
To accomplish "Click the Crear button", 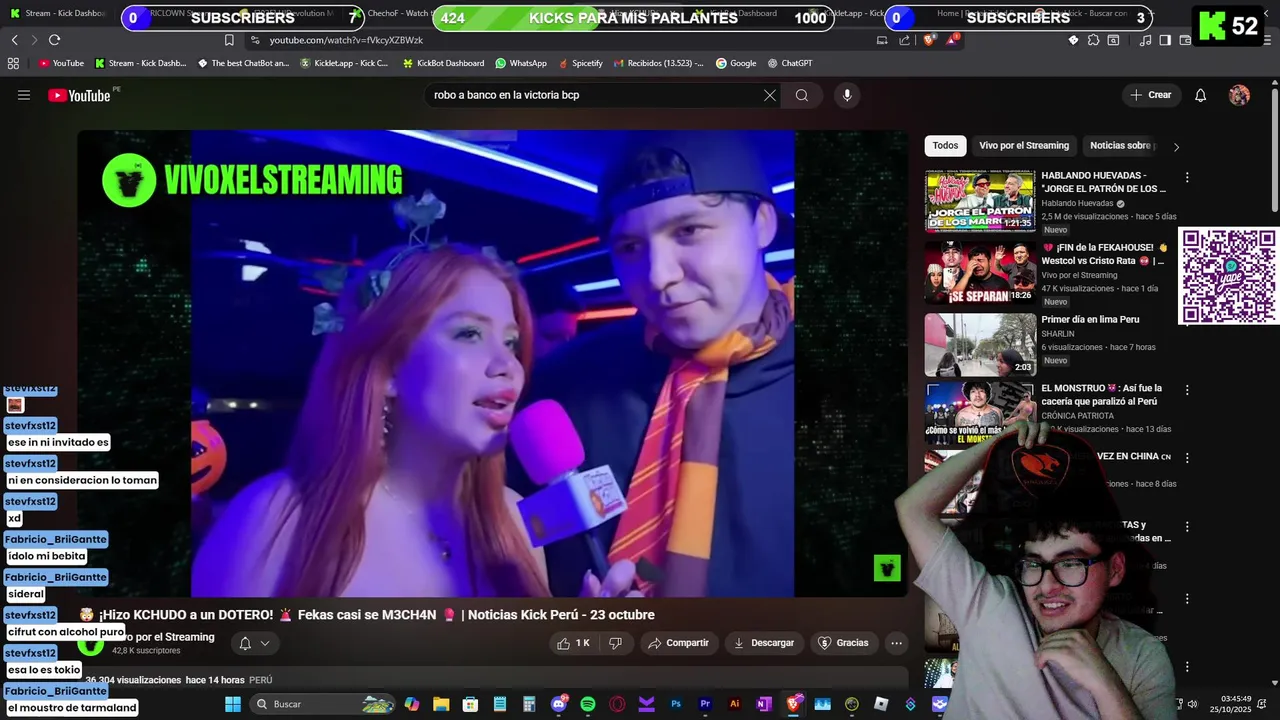I will pos(1151,95).
